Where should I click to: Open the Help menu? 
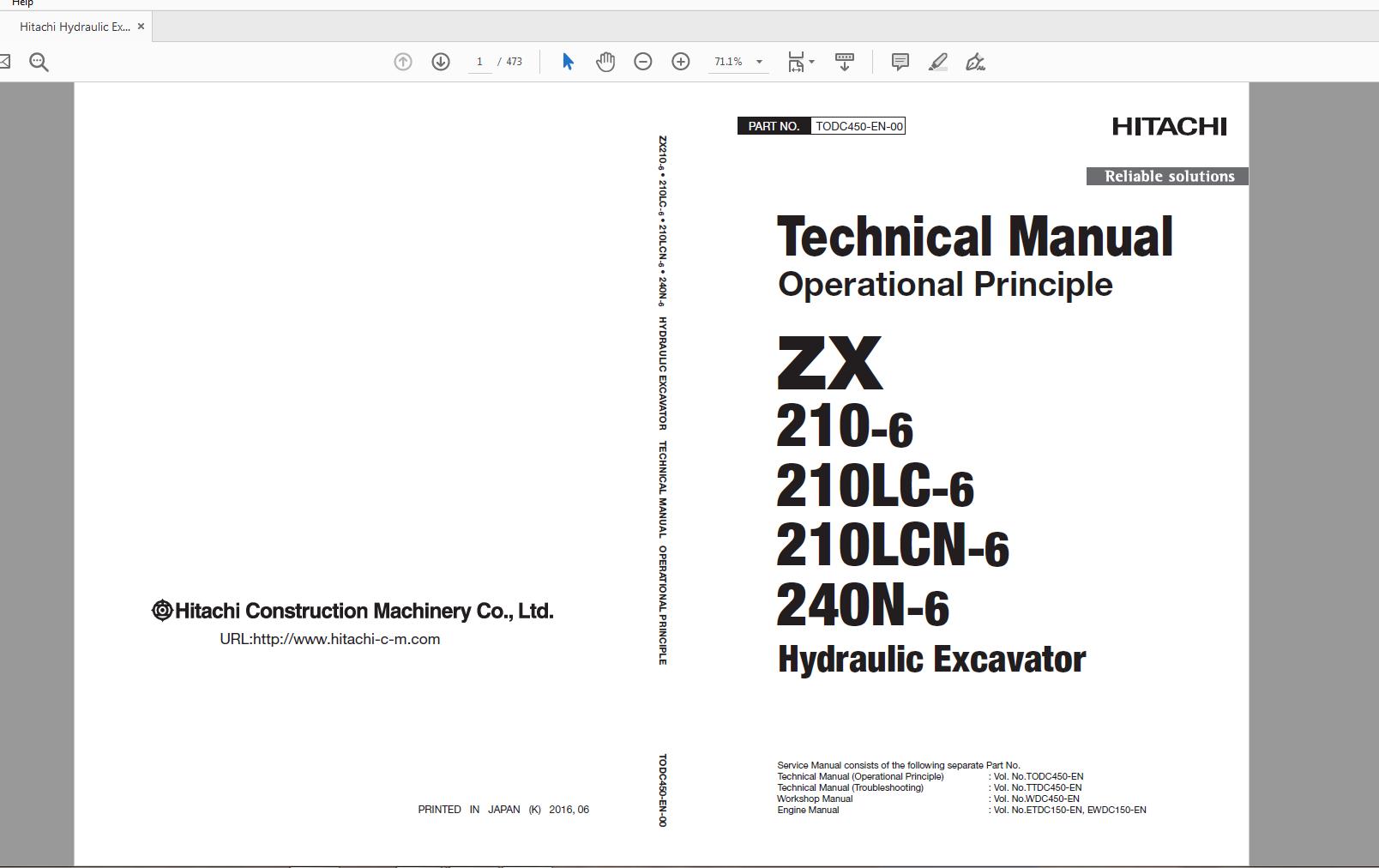point(22,3)
